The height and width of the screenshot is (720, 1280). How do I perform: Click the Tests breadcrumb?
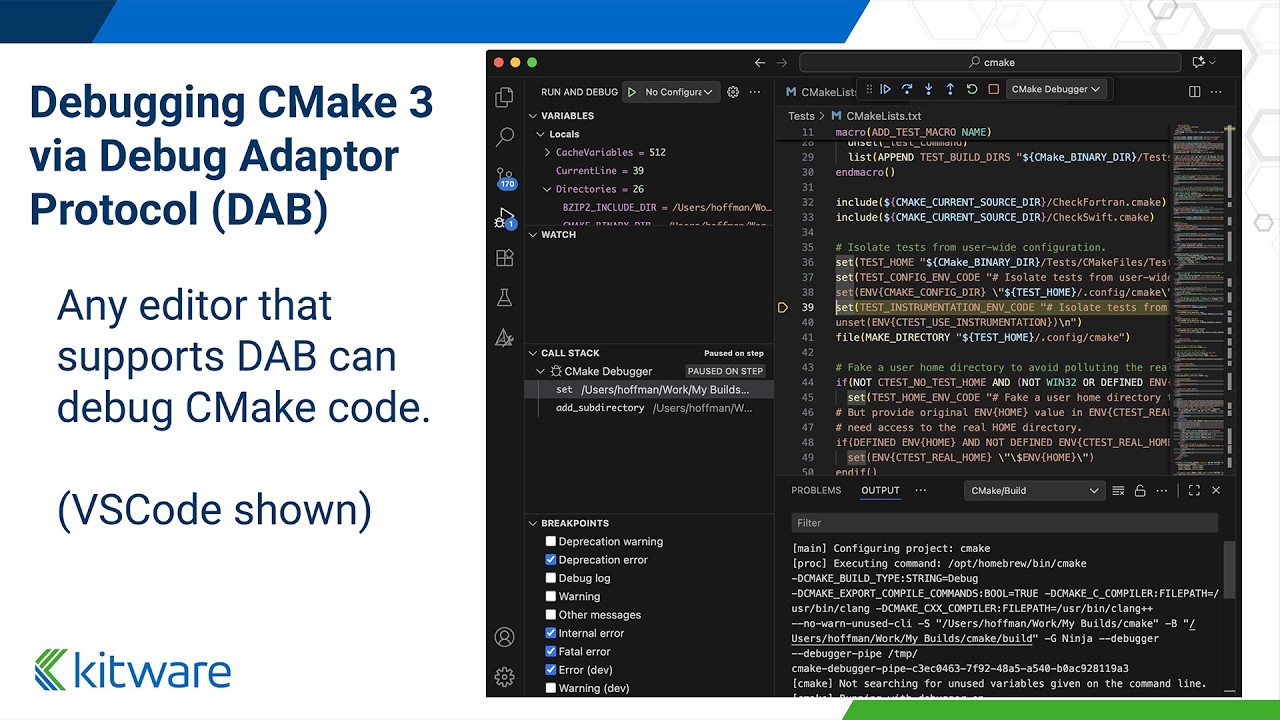(801, 116)
